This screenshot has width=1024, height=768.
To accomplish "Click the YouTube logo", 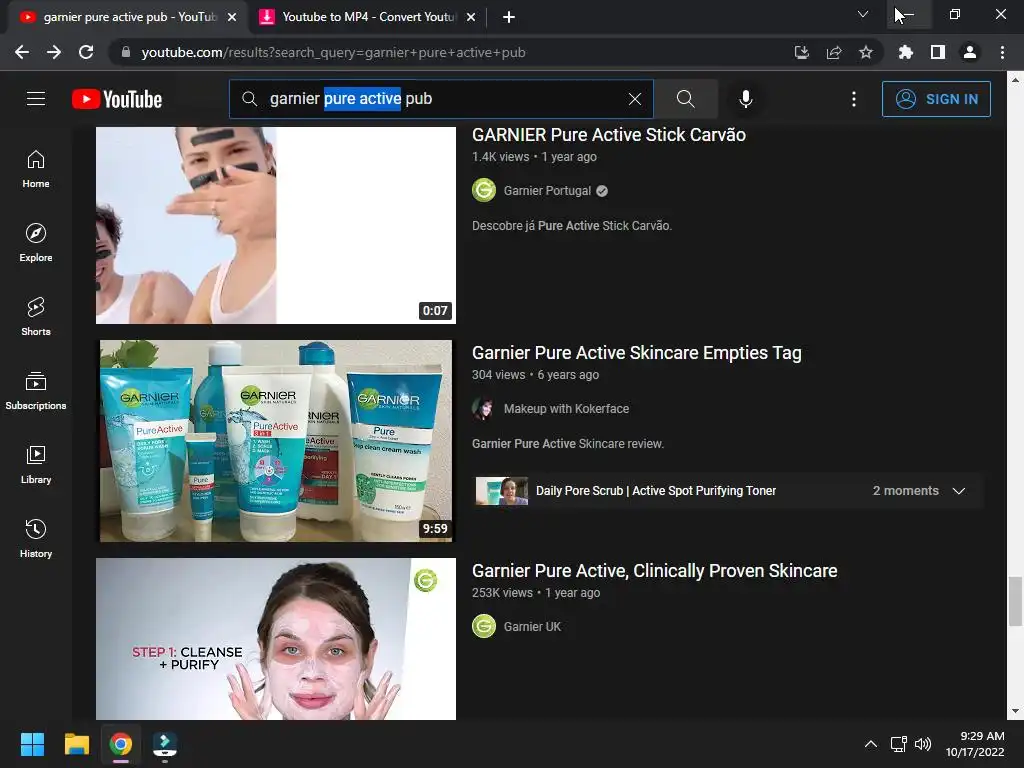I will (117, 99).
